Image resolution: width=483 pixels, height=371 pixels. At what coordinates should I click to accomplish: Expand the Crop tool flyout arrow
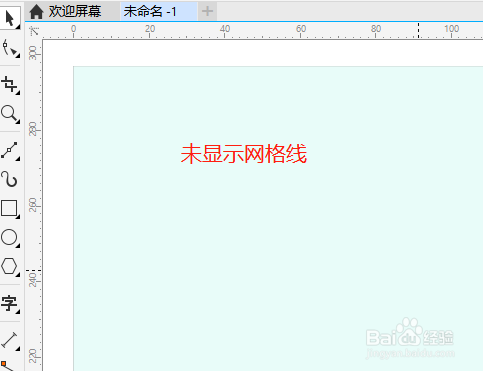[18, 92]
